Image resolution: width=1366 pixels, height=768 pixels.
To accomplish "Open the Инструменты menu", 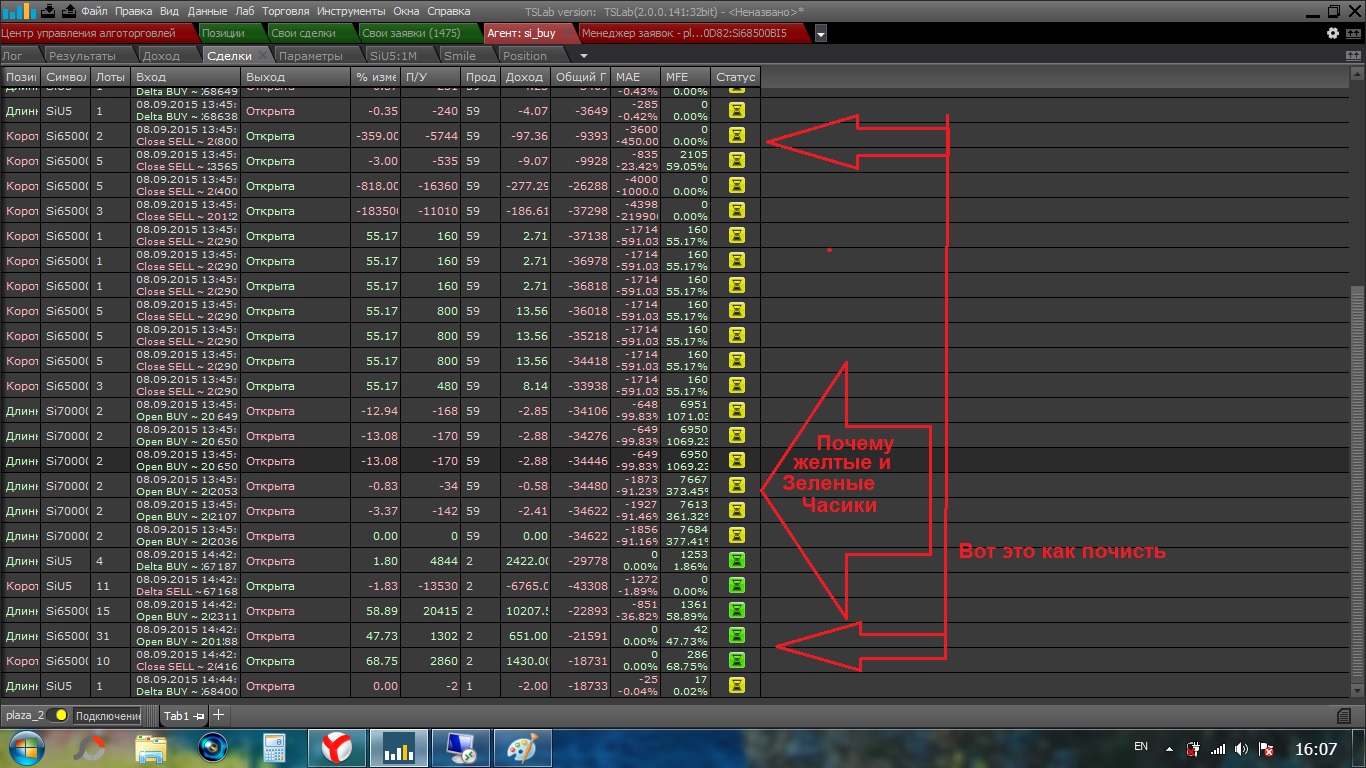I will pyautogui.click(x=352, y=11).
